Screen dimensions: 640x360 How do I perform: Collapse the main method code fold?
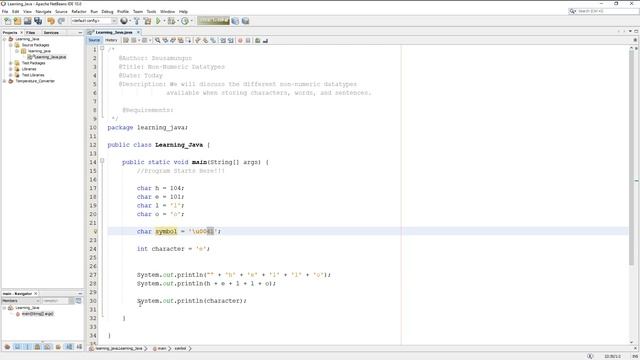[102, 160]
